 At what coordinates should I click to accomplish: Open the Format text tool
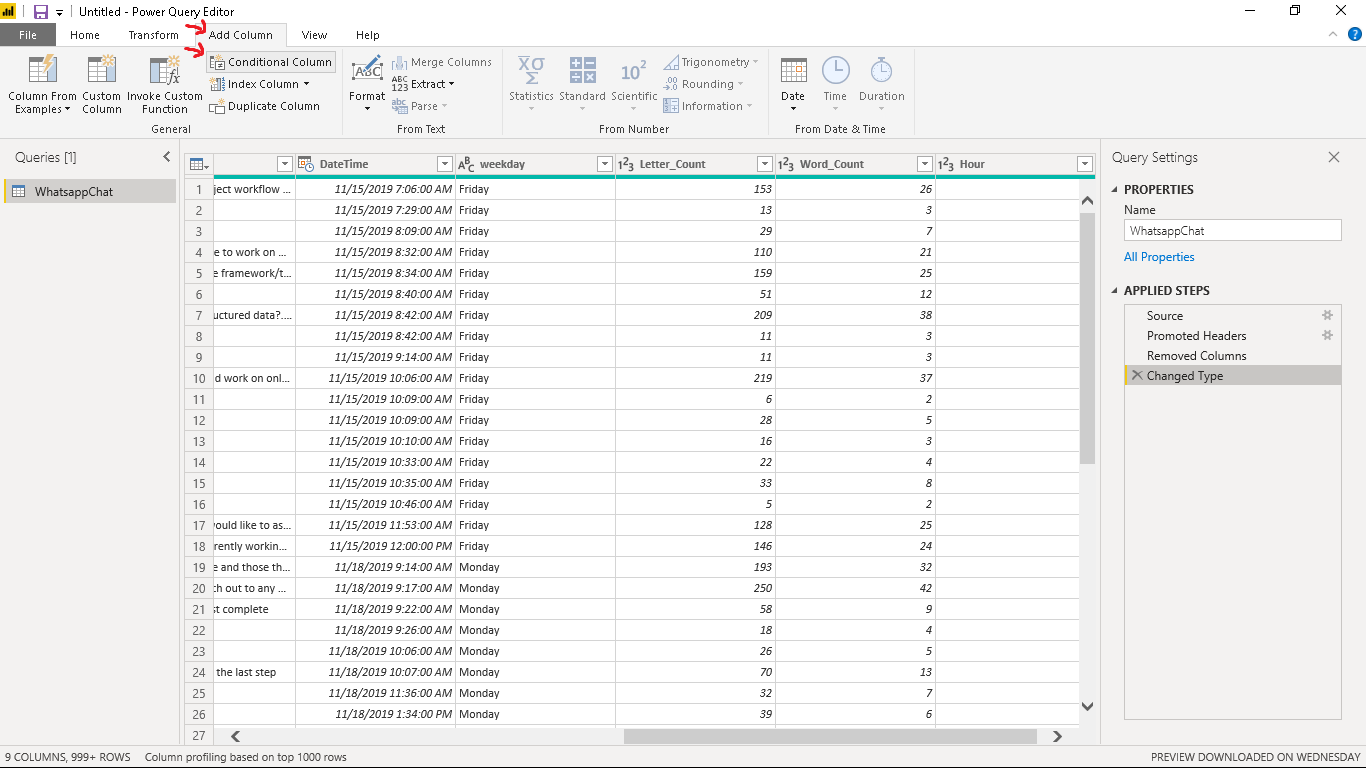pos(367,70)
